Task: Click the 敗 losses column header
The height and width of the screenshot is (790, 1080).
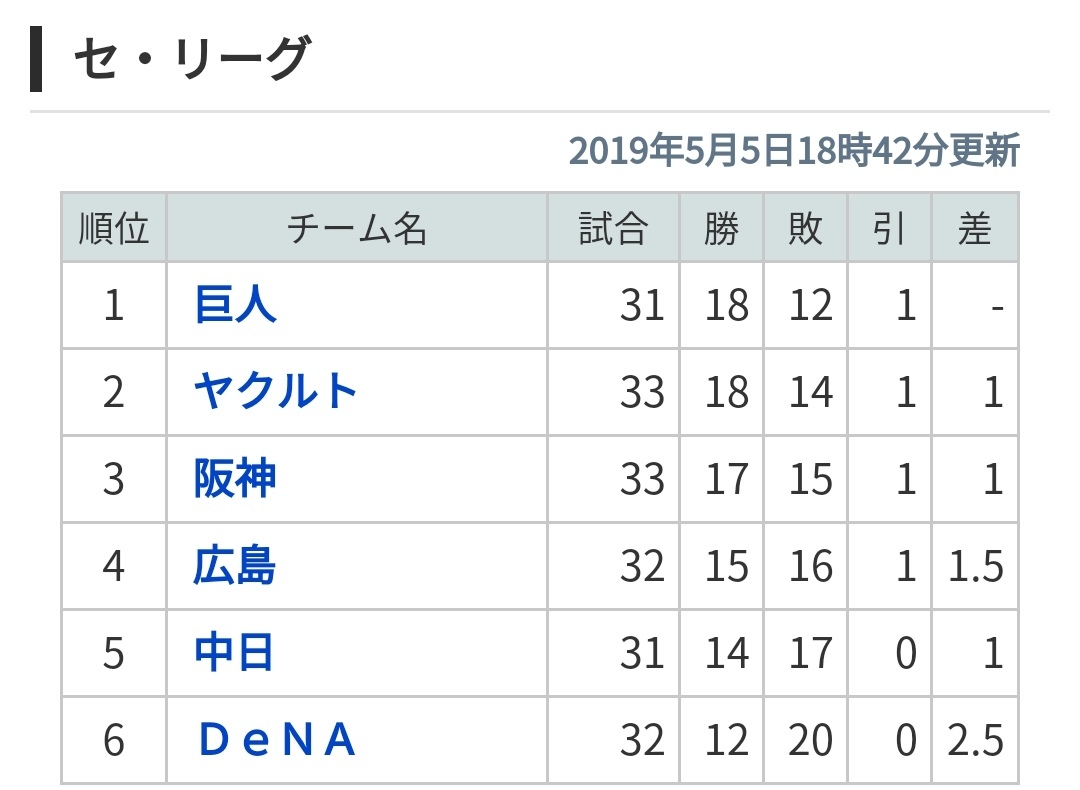Action: 805,229
